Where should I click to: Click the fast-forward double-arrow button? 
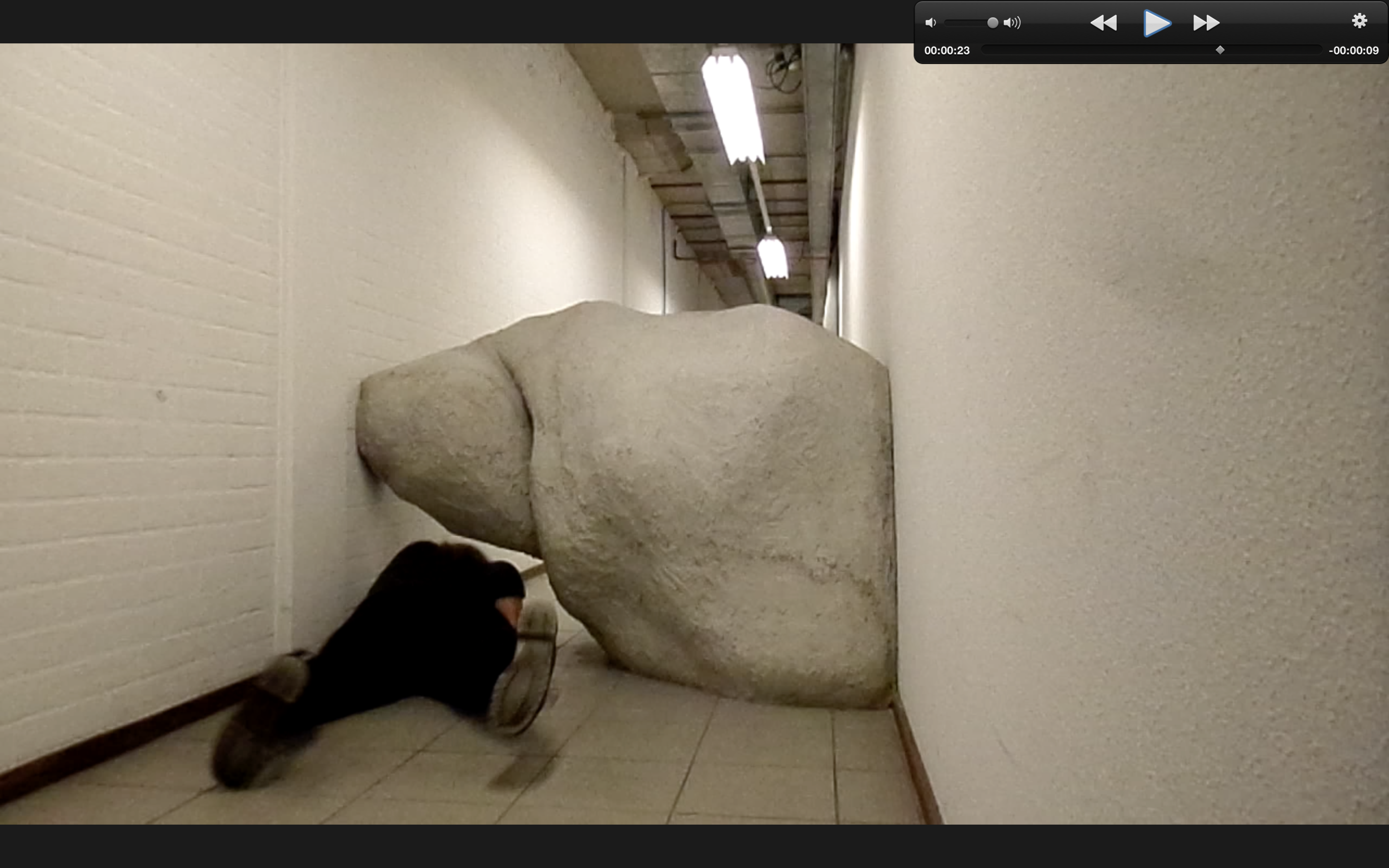1206,23
